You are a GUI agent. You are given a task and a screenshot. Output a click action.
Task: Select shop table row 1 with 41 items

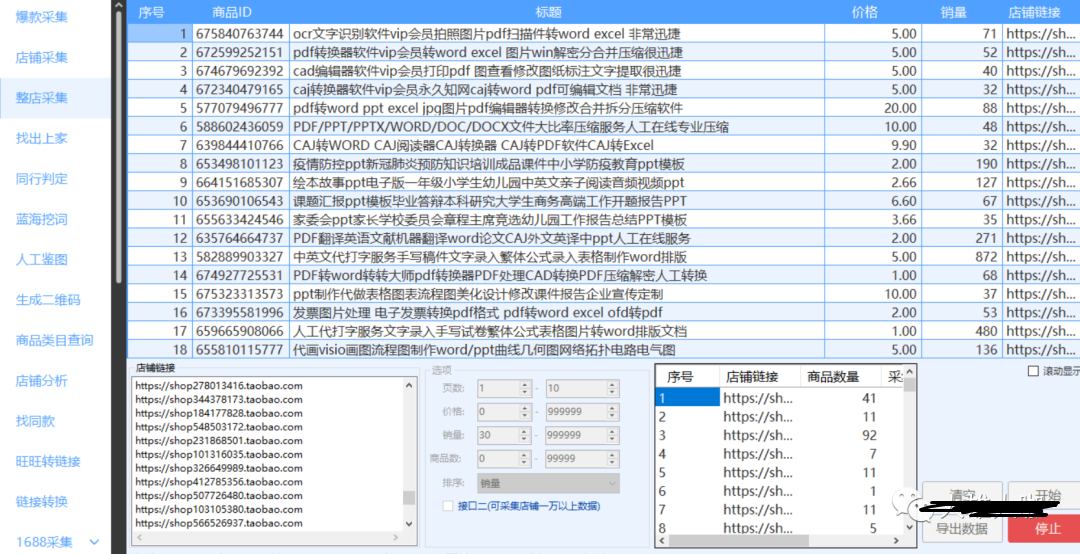tap(780, 398)
